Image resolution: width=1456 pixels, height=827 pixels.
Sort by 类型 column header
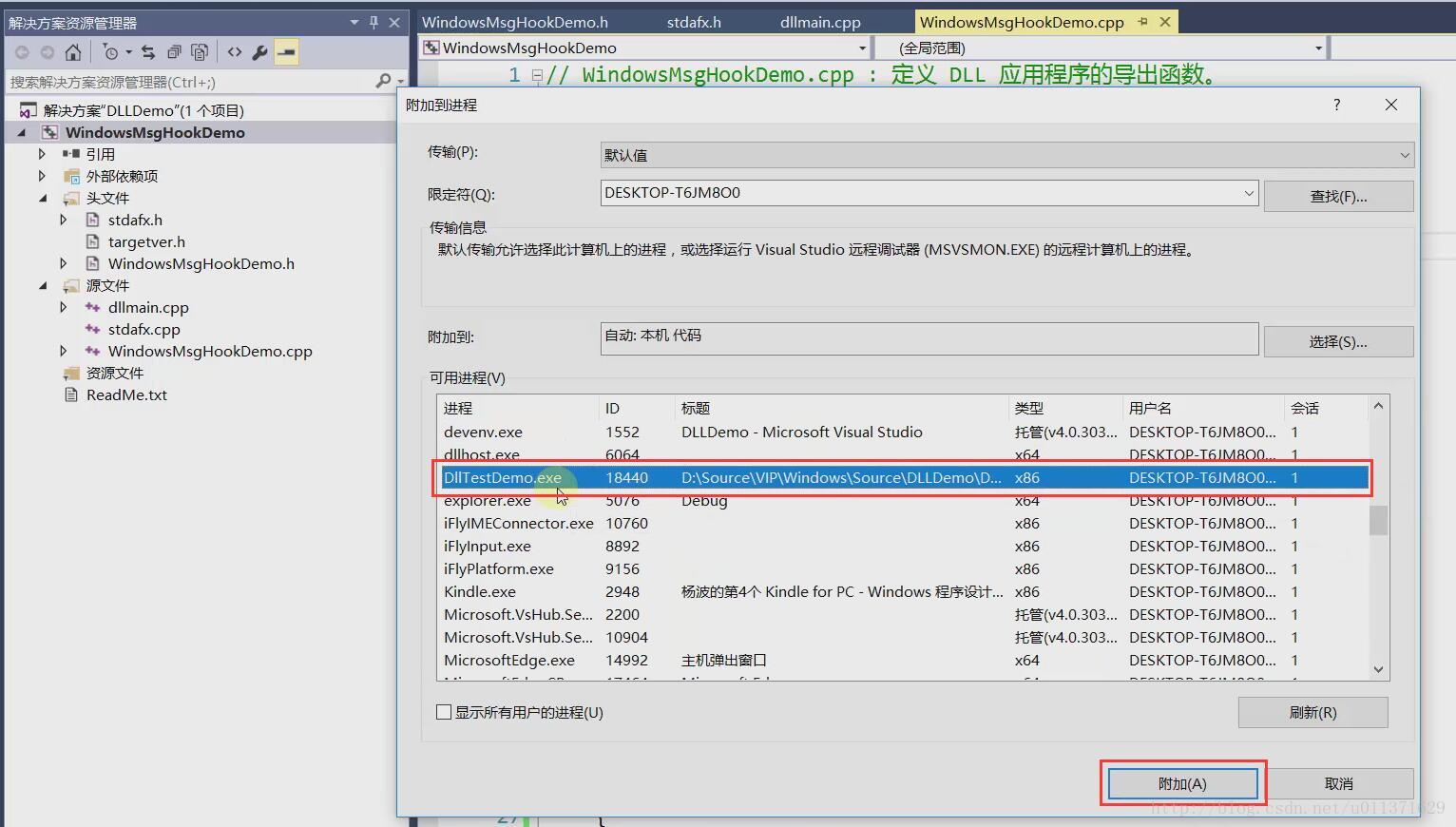click(x=1065, y=408)
